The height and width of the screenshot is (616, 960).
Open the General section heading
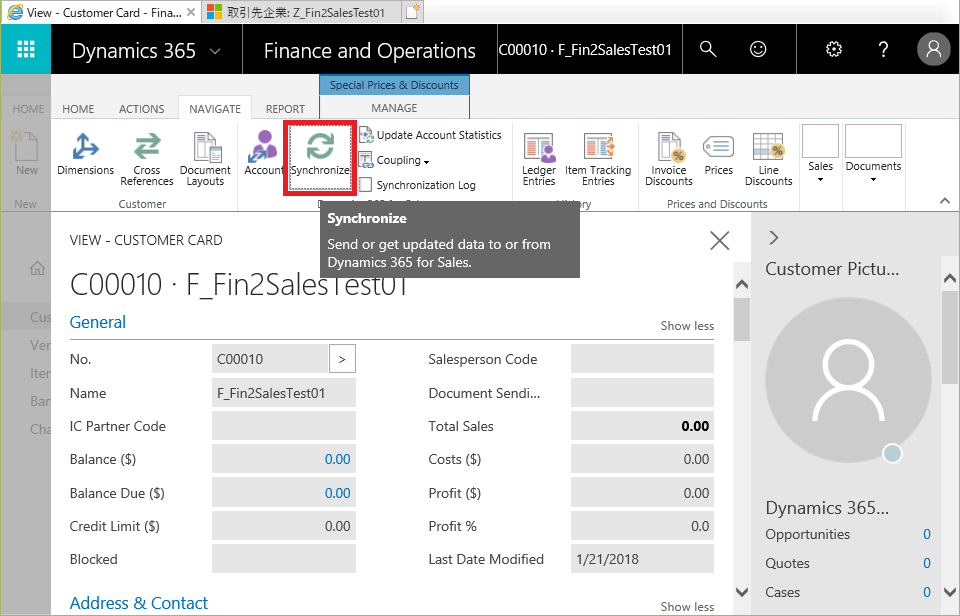(x=97, y=322)
